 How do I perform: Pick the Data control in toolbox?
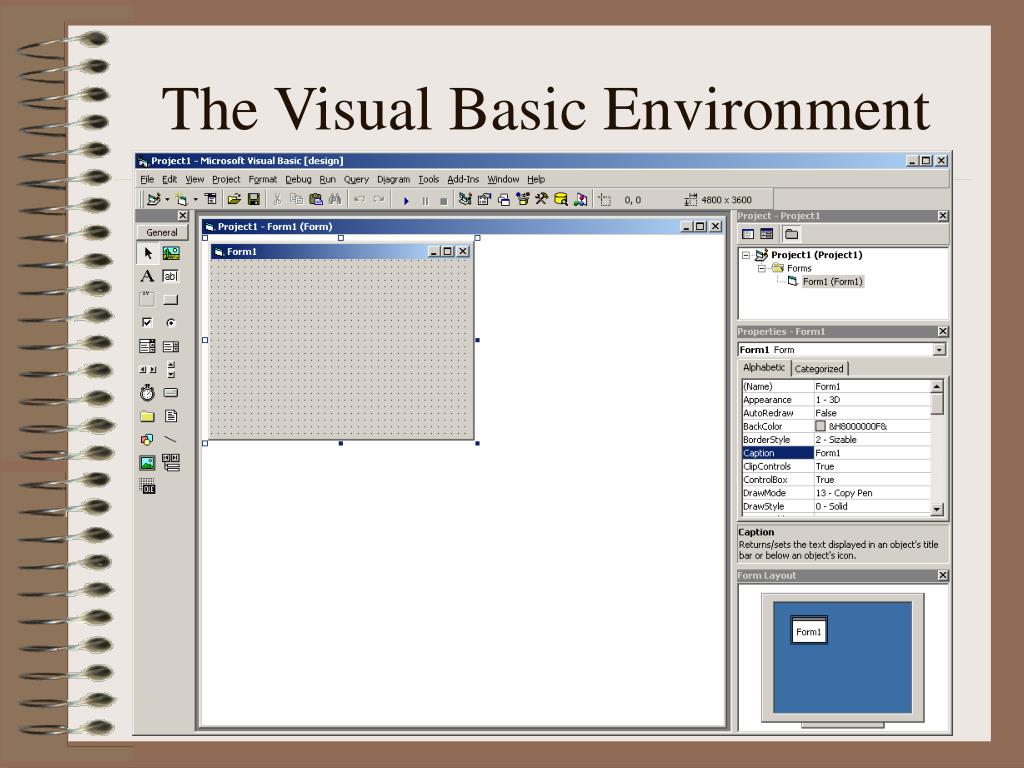(x=171, y=462)
